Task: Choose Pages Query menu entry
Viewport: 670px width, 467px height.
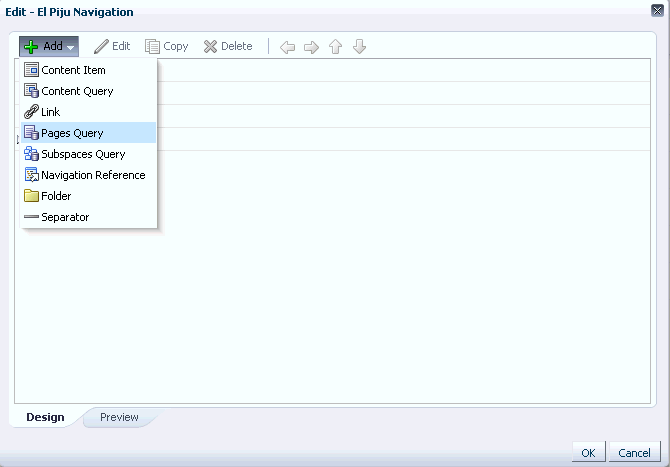Action: (88, 132)
